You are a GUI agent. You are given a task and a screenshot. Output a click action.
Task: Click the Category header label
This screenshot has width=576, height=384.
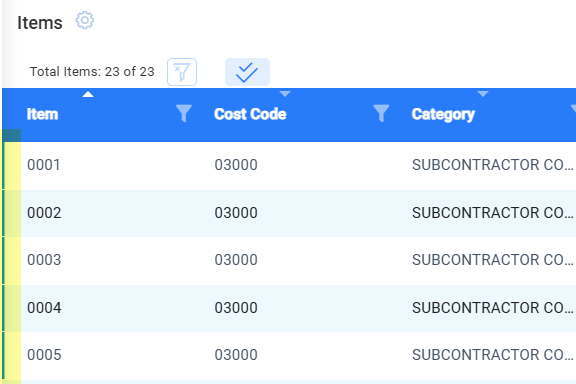point(443,115)
